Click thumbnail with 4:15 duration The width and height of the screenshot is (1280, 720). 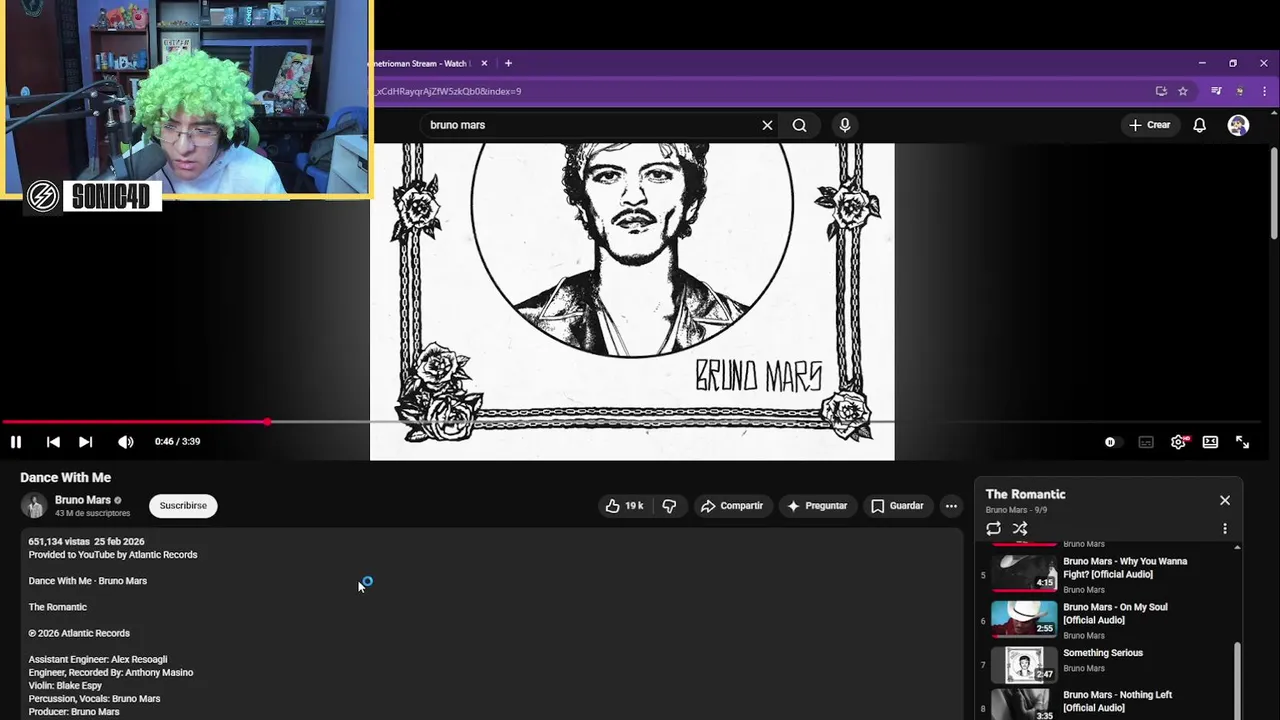click(x=1024, y=572)
